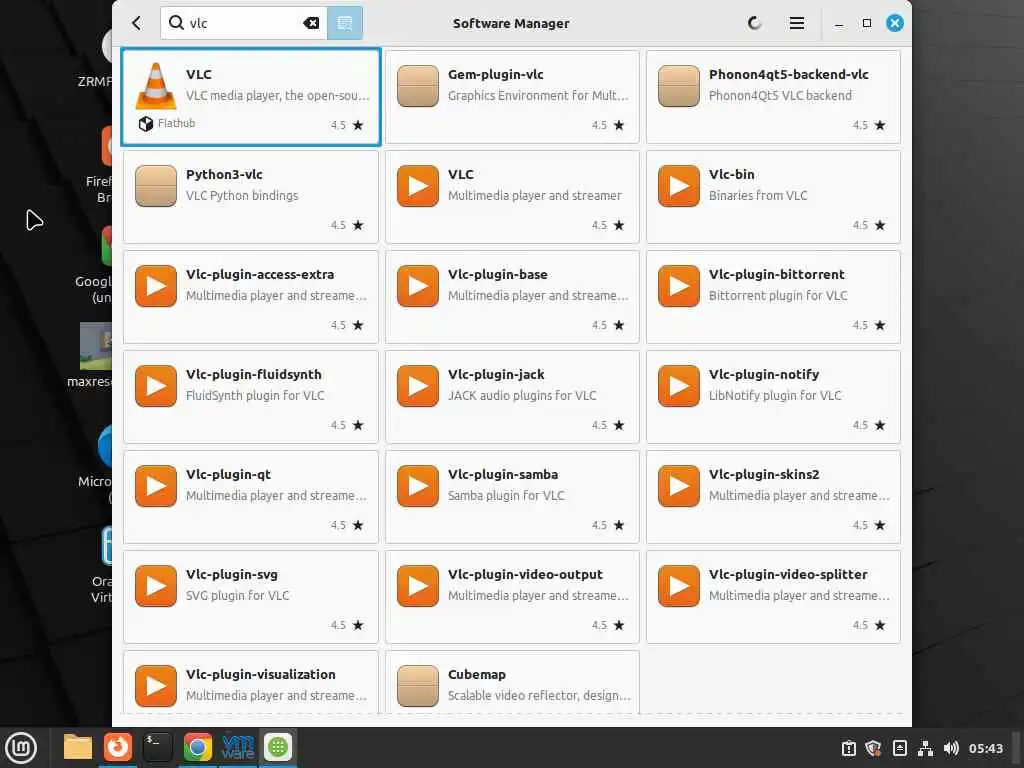Click the Vlc-plugin-access-extra icon
Viewport: 1024px width, 768px height.
point(155,285)
